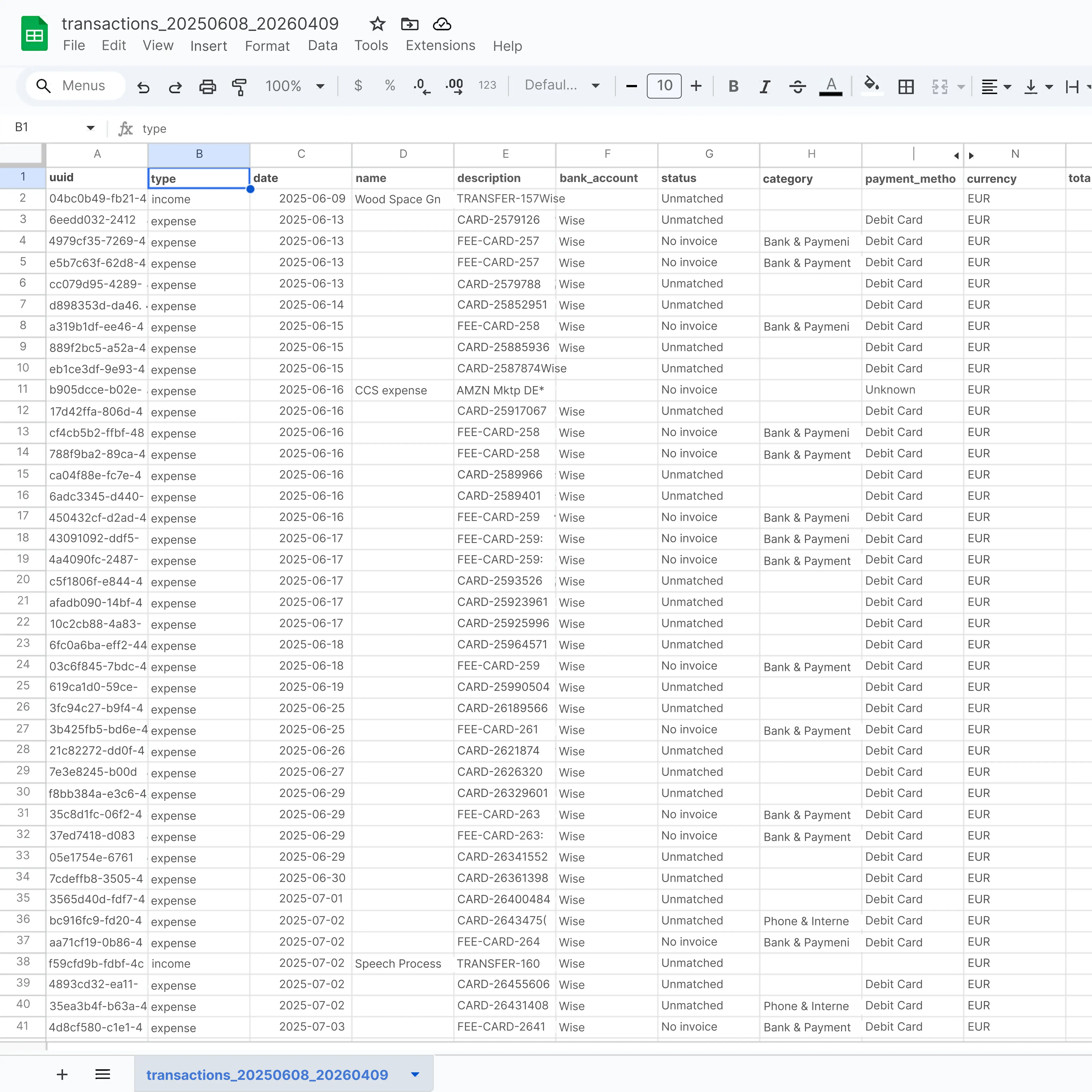1092x1092 pixels.
Task: Click the move to folder icon
Action: pyautogui.click(x=410, y=24)
